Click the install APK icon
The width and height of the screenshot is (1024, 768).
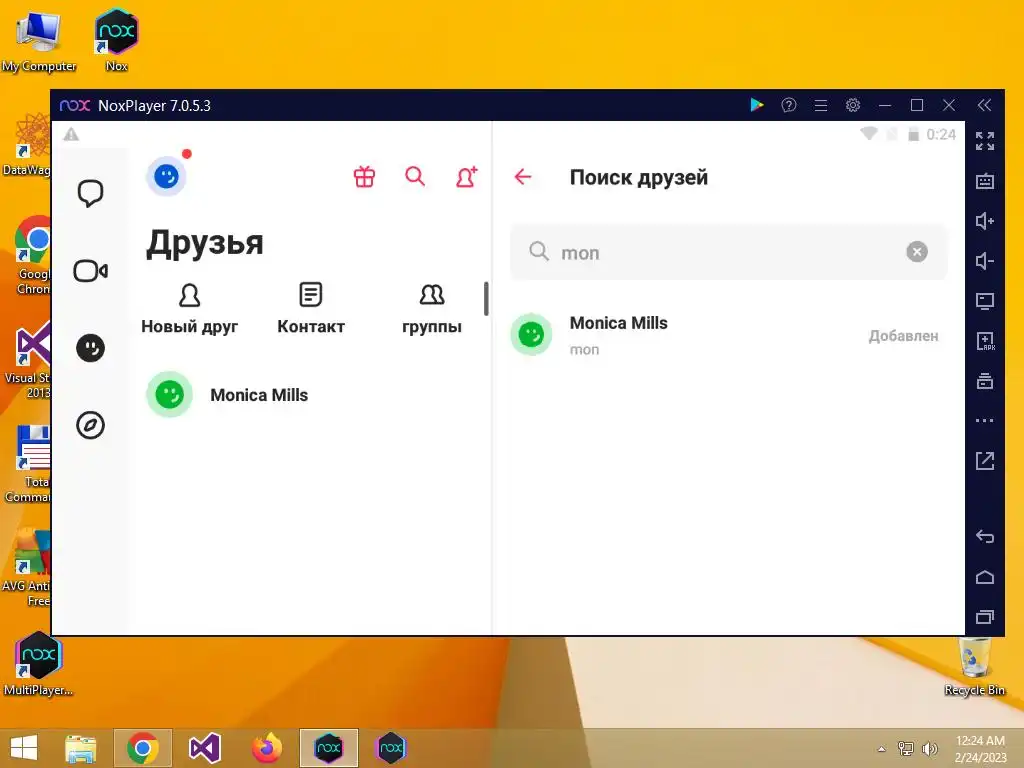[985, 341]
